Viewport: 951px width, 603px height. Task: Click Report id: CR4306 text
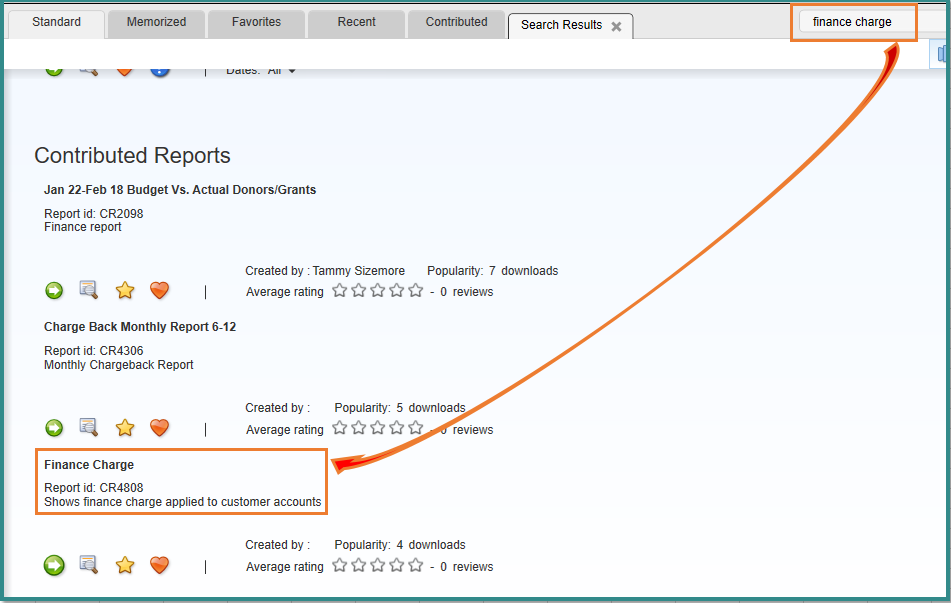click(94, 351)
